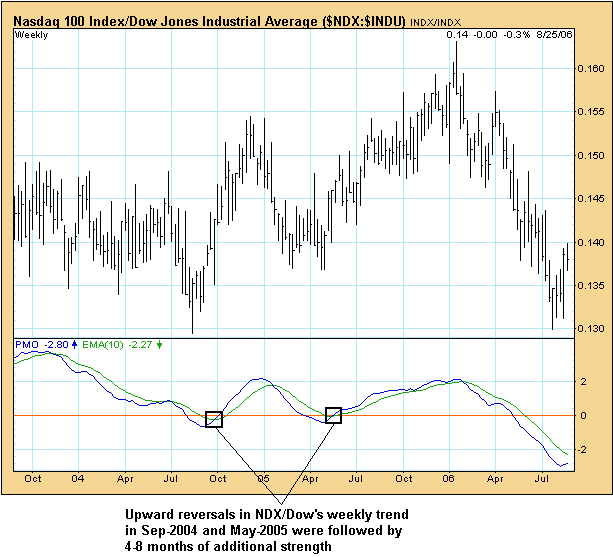The height and width of the screenshot is (557, 613).
Task: Click the Sep-2004 square reversal marker
Action: pos(213,419)
